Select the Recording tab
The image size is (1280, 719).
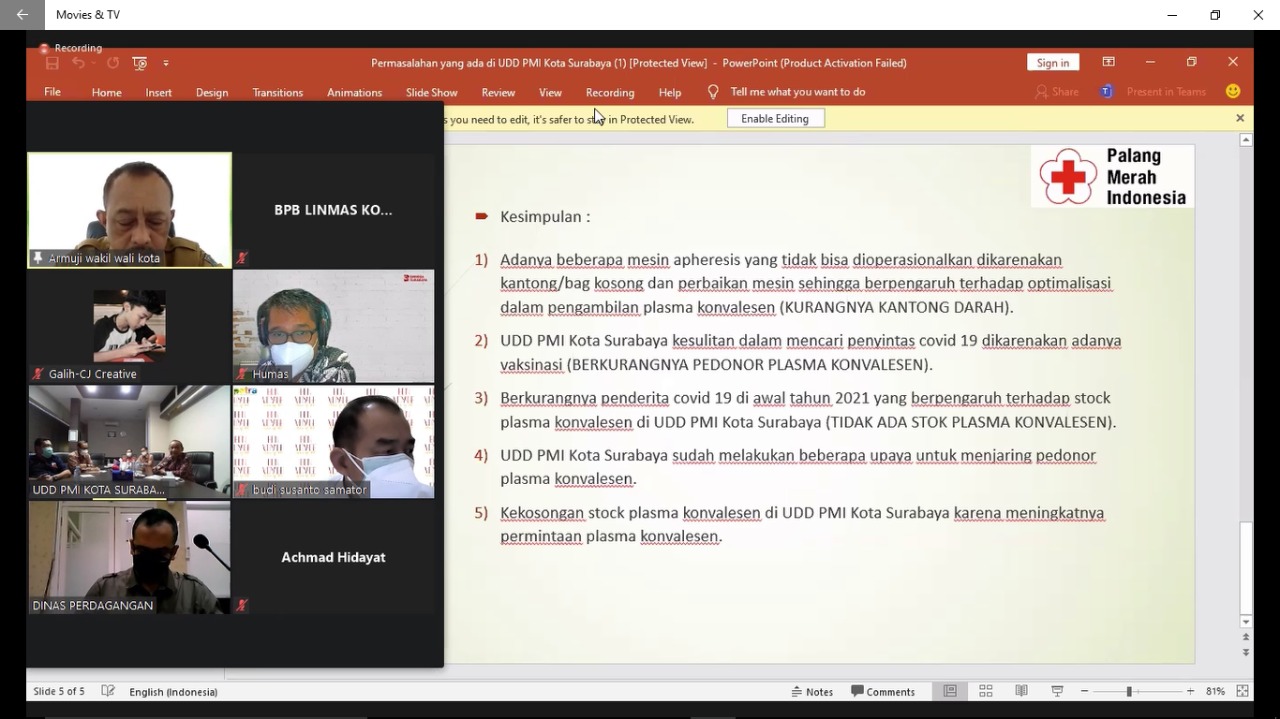(x=610, y=92)
